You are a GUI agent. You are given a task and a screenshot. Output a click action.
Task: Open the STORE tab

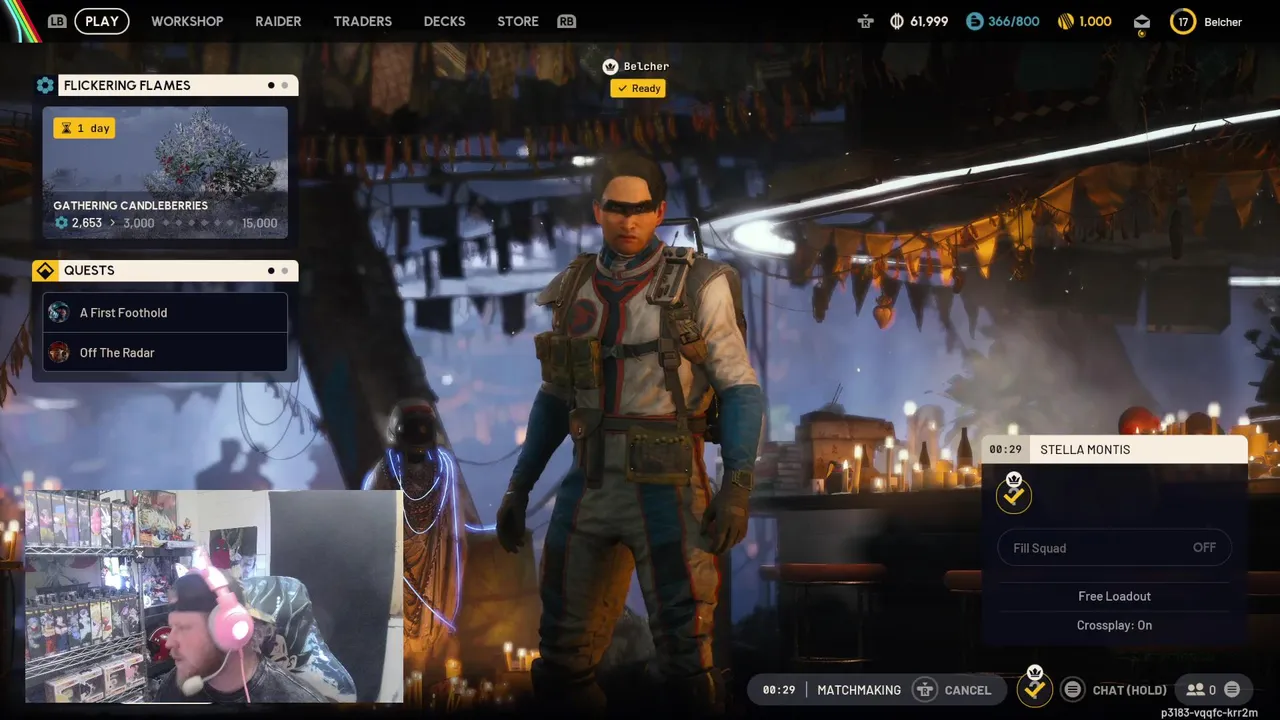point(518,21)
